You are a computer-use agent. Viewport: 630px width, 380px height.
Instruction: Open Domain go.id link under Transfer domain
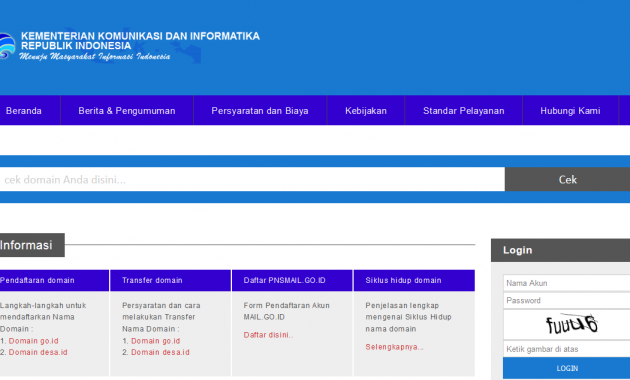pyautogui.click(x=155, y=341)
